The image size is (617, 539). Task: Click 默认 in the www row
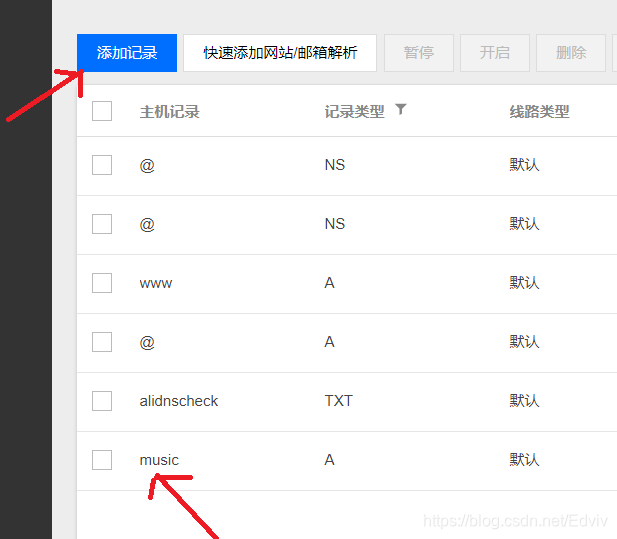tap(524, 283)
